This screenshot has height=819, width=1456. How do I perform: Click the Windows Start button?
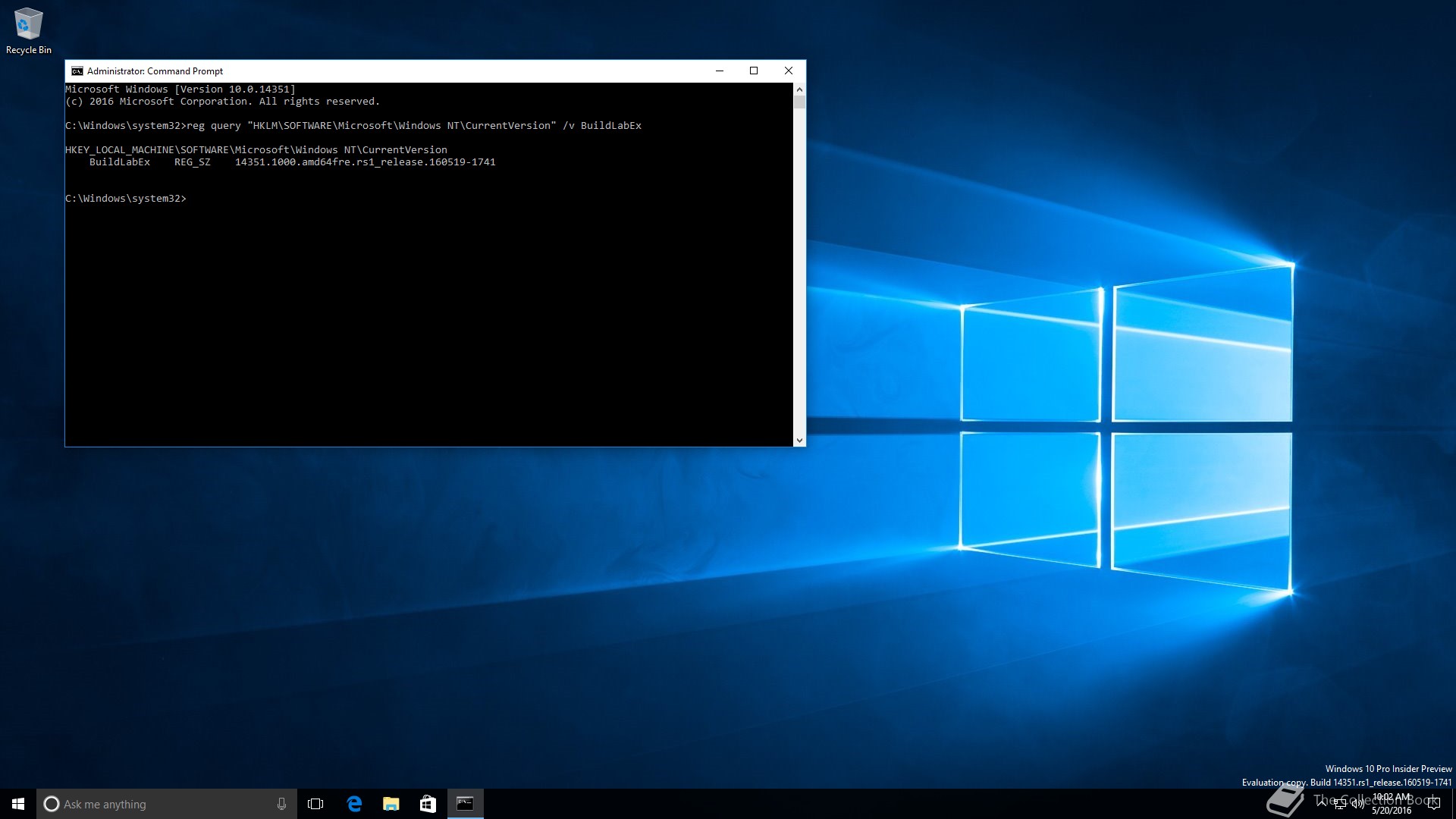[x=18, y=804]
